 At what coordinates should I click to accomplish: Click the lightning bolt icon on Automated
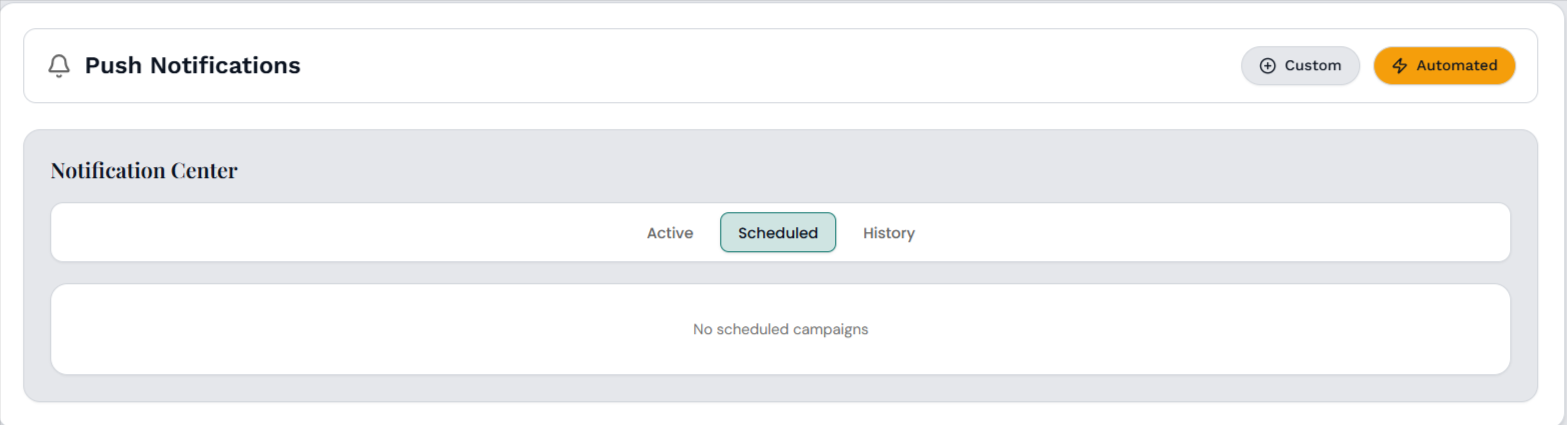(x=1400, y=66)
